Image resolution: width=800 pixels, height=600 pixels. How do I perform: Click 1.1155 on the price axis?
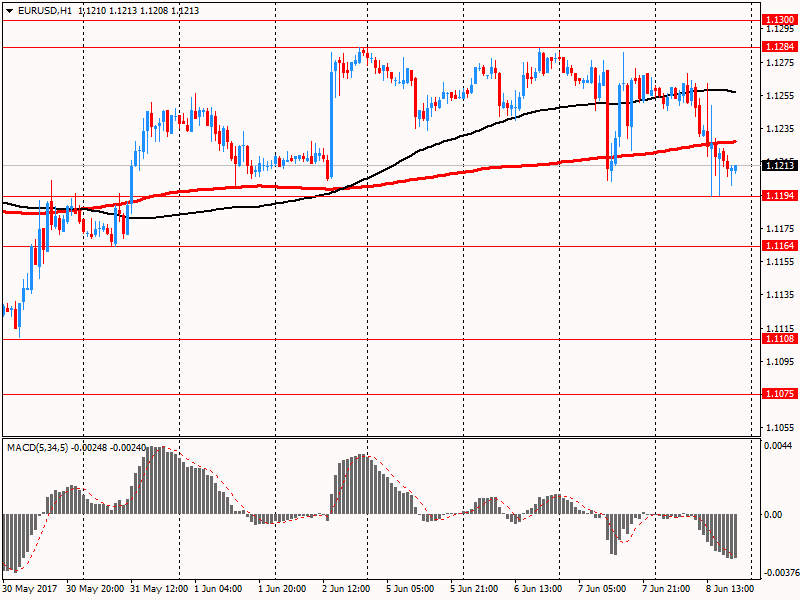click(781, 262)
